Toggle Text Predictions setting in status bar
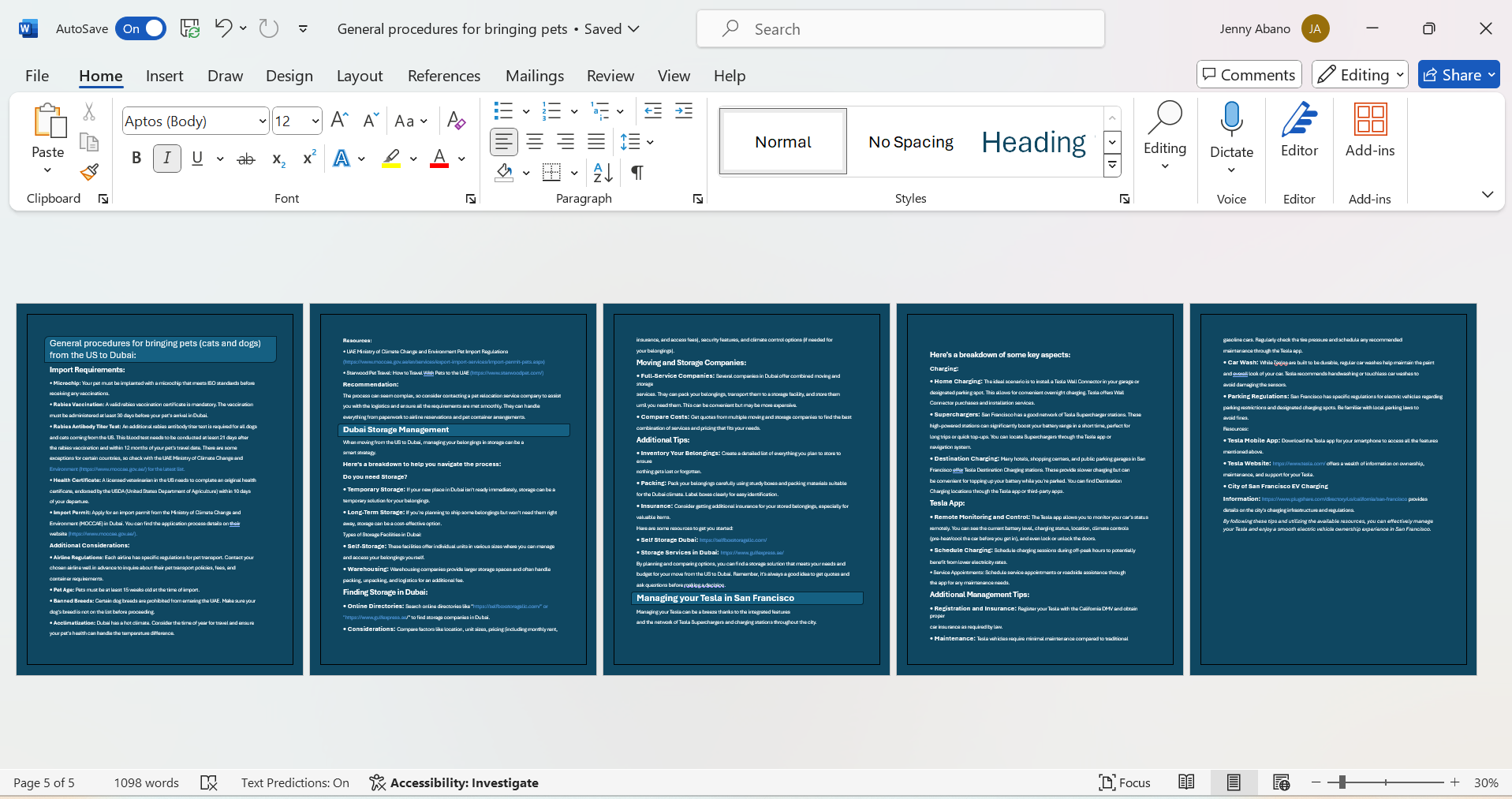 click(295, 782)
